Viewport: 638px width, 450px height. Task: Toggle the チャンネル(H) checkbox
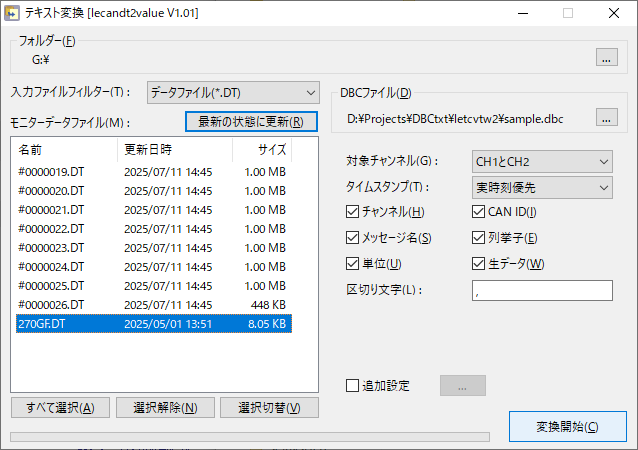352,212
